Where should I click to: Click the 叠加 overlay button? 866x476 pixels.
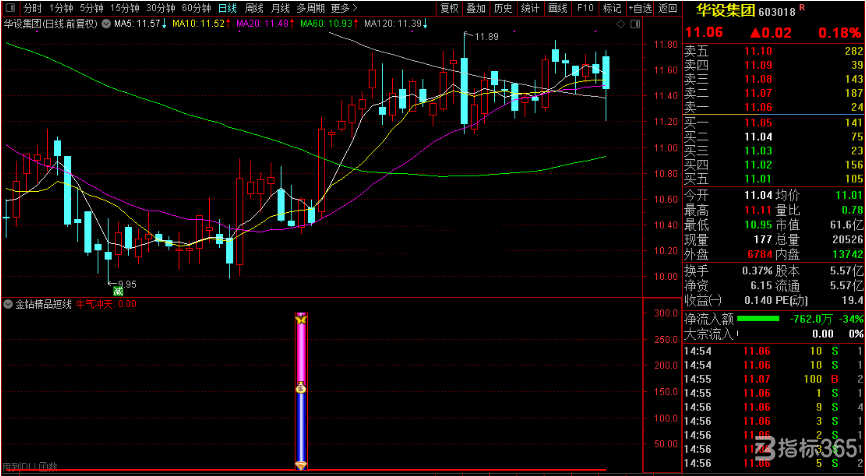pyautogui.click(x=476, y=8)
